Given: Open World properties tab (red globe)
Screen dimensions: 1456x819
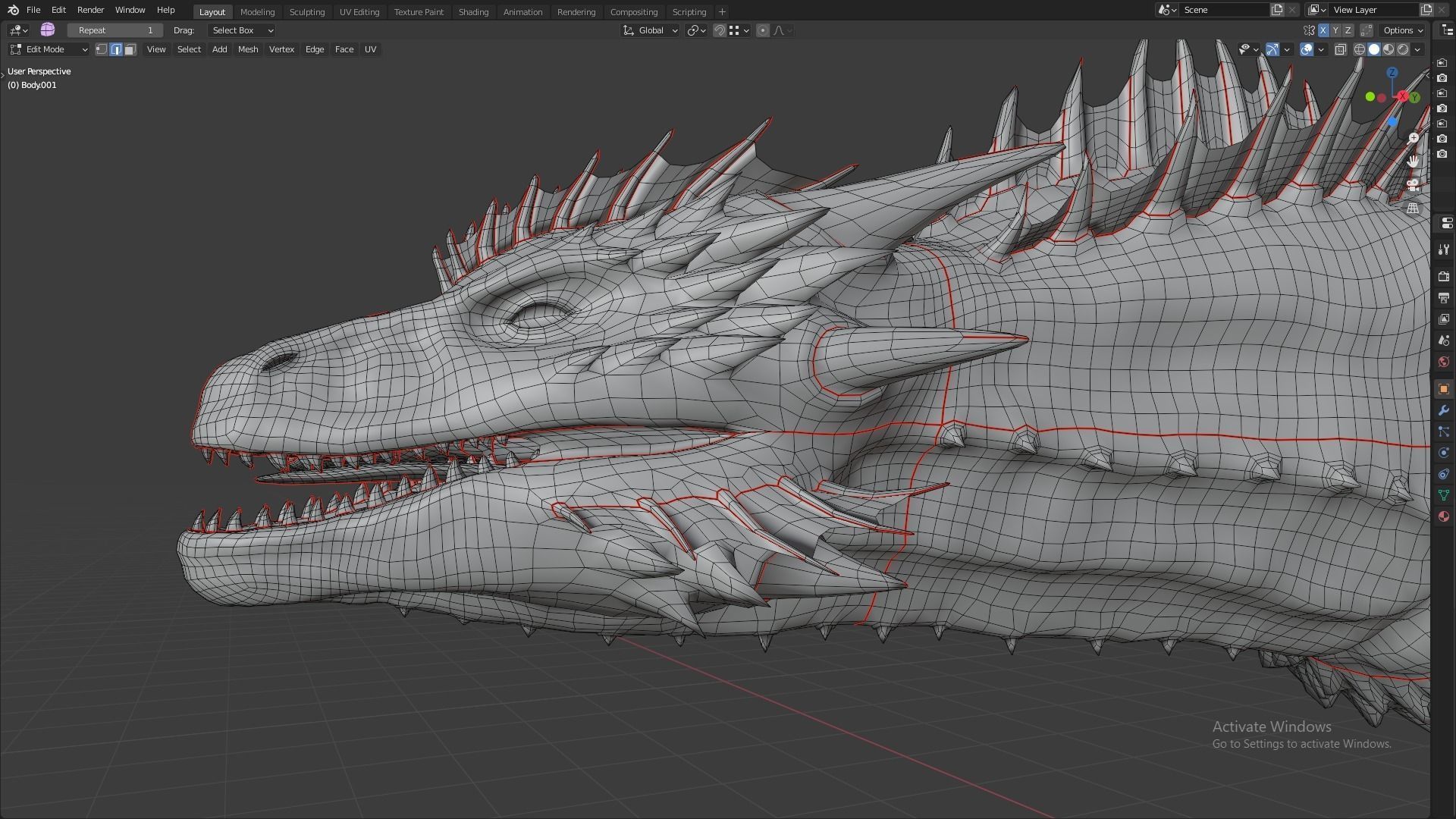Looking at the screenshot, I should tap(1444, 362).
